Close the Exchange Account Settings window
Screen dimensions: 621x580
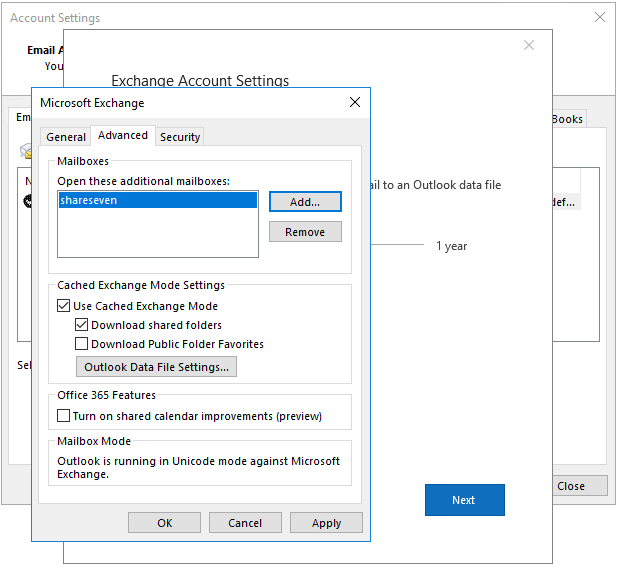(529, 45)
